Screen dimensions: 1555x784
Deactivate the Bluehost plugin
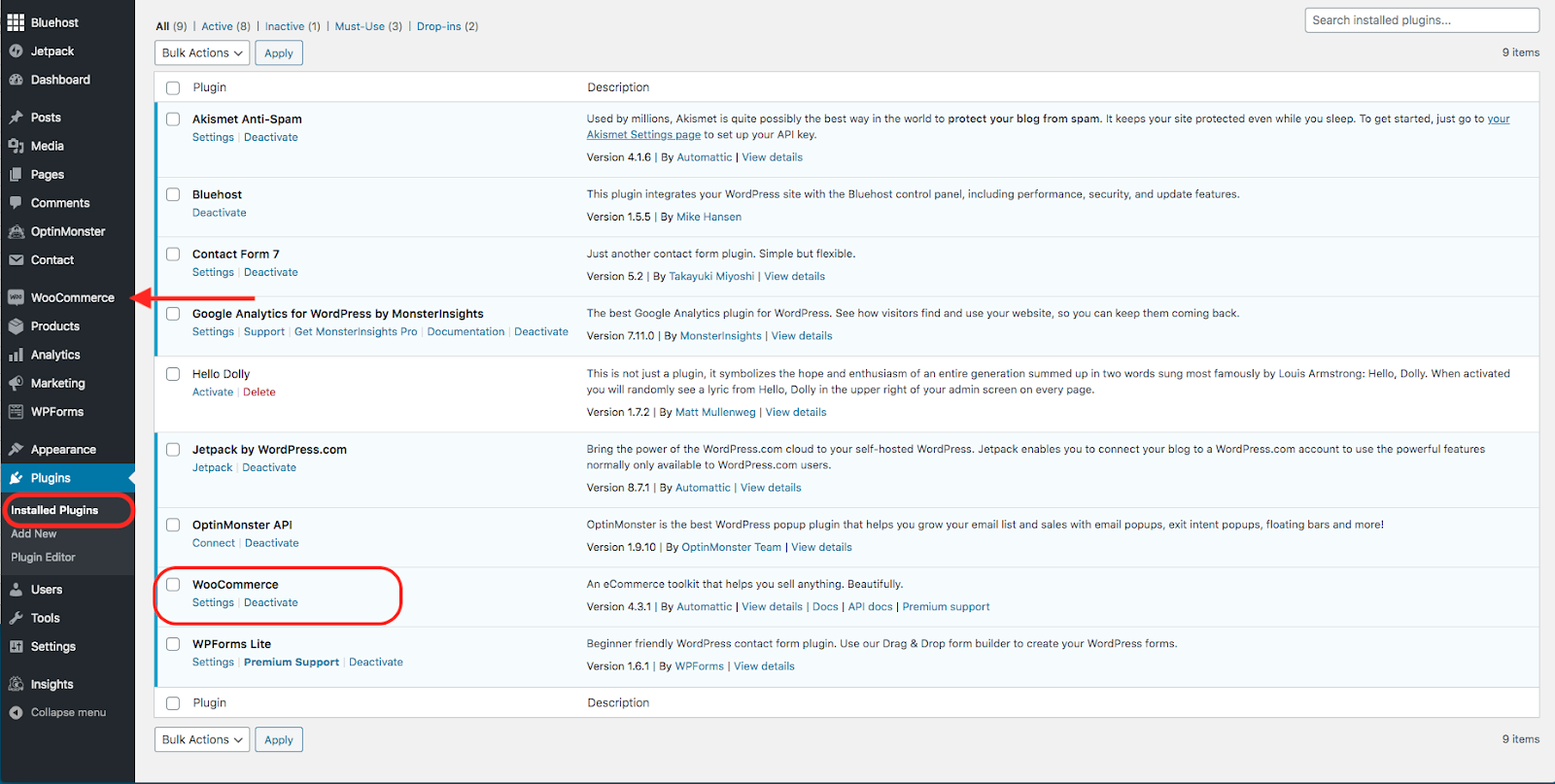(220, 213)
